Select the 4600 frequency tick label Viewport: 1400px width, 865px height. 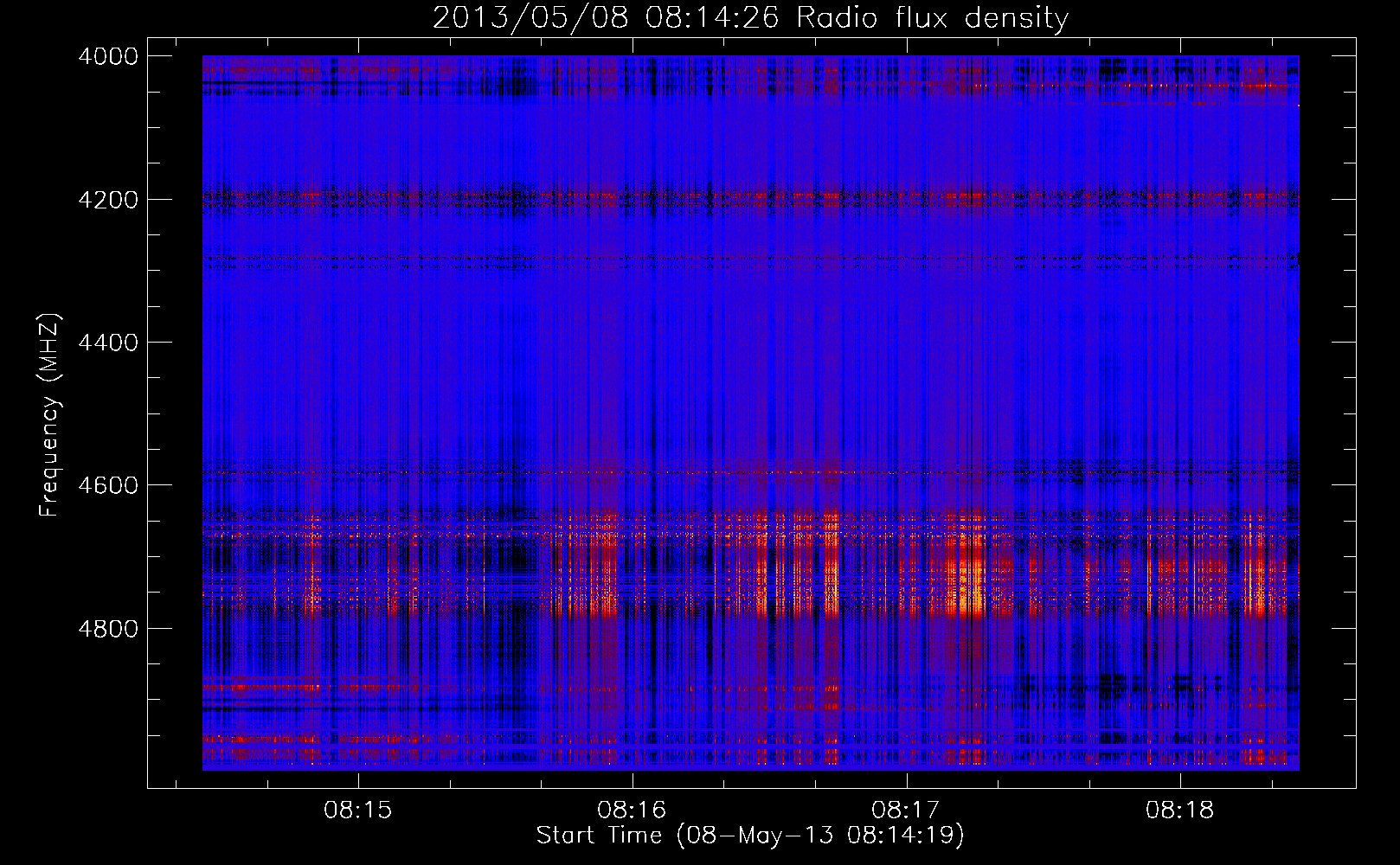108,485
